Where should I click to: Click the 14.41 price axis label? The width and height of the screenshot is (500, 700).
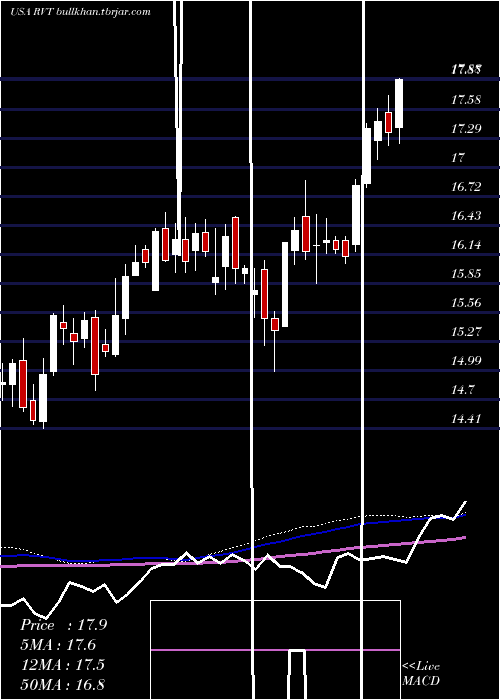click(466, 419)
